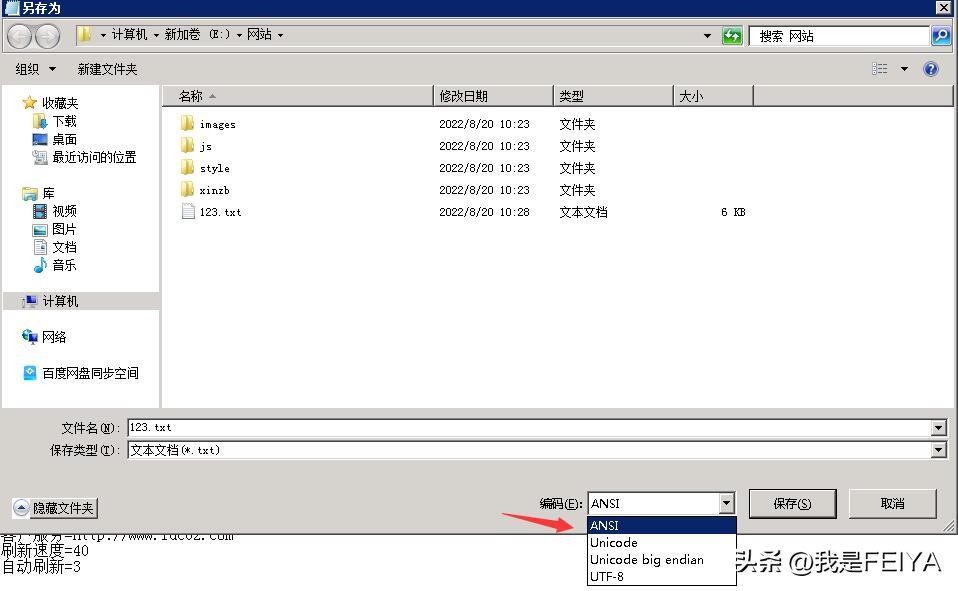Open the xinzb folder
Image resolution: width=958 pixels, height=591 pixels.
214,190
